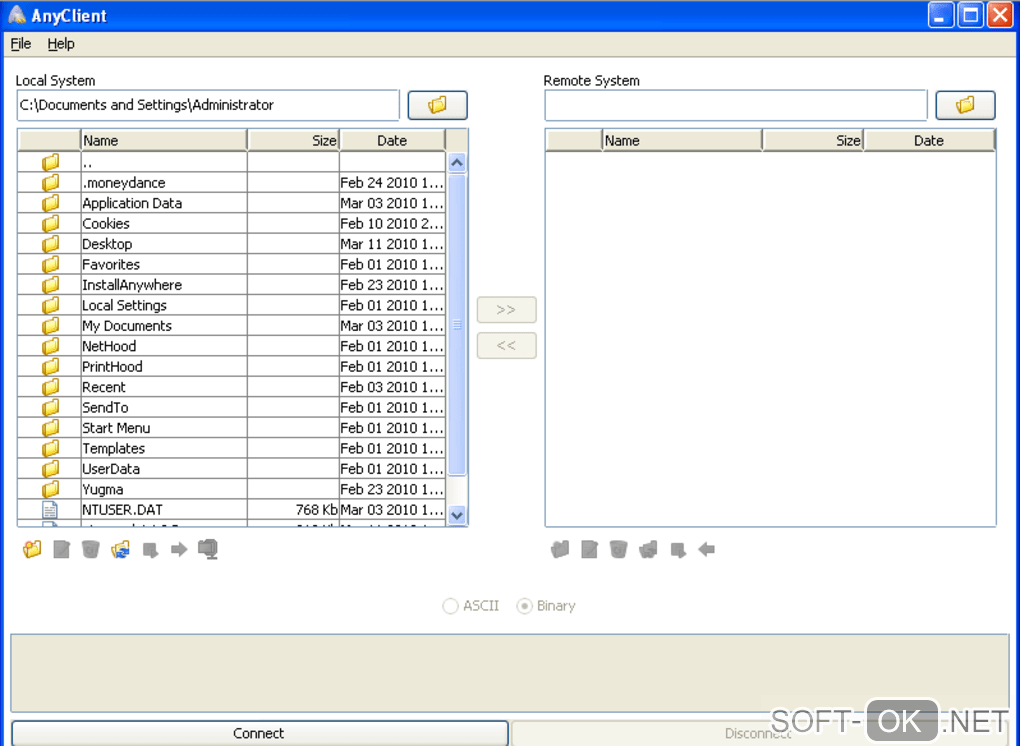The width and height of the screenshot is (1020, 746).
Task: Click the NTUSER.DAT file icon
Action: point(50,510)
